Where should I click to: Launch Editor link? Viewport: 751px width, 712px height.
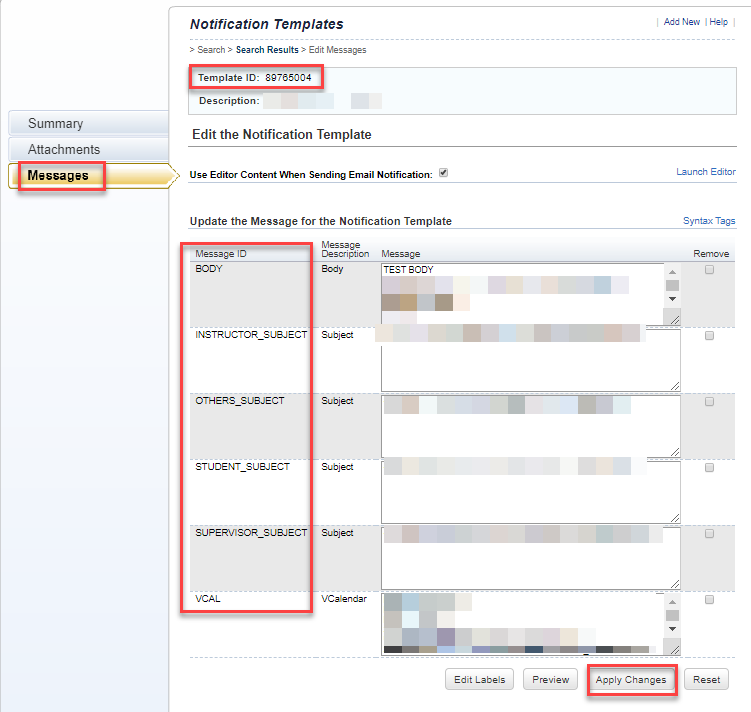coord(705,171)
